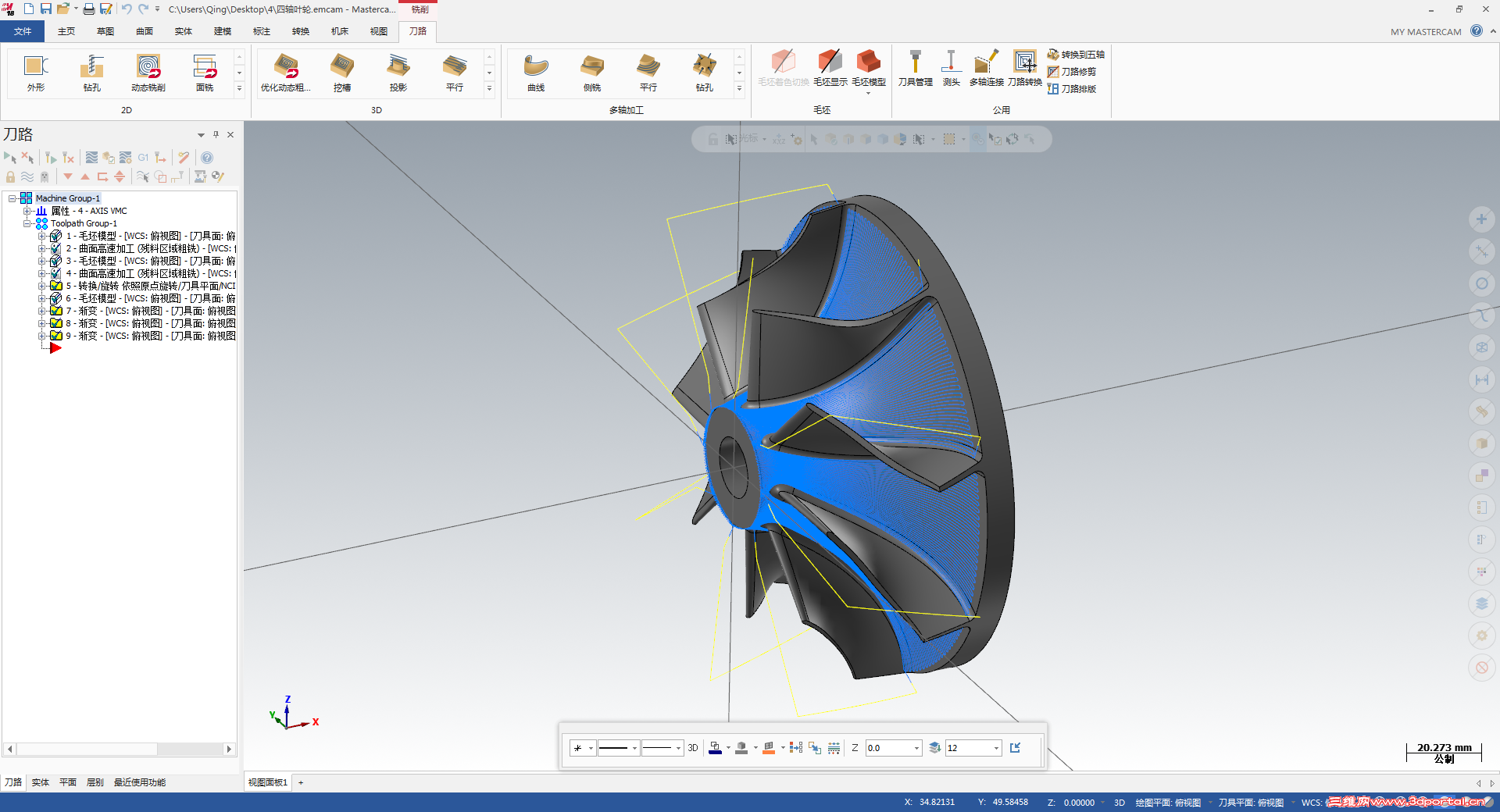Post selected operations with G1 icon
The height and width of the screenshot is (812, 1500).
(143, 158)
